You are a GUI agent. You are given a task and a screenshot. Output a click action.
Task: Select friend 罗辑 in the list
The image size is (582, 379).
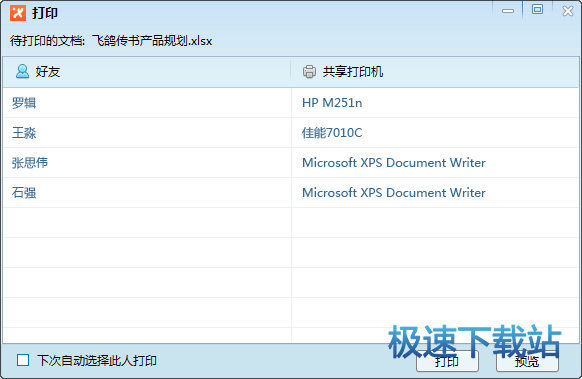tap(24, 103)
